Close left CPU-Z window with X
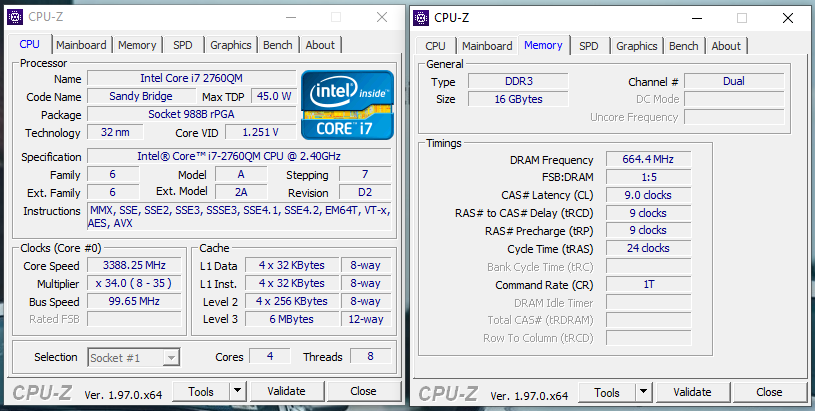Viewport: 815px width, 411px height. pos(382,17)
